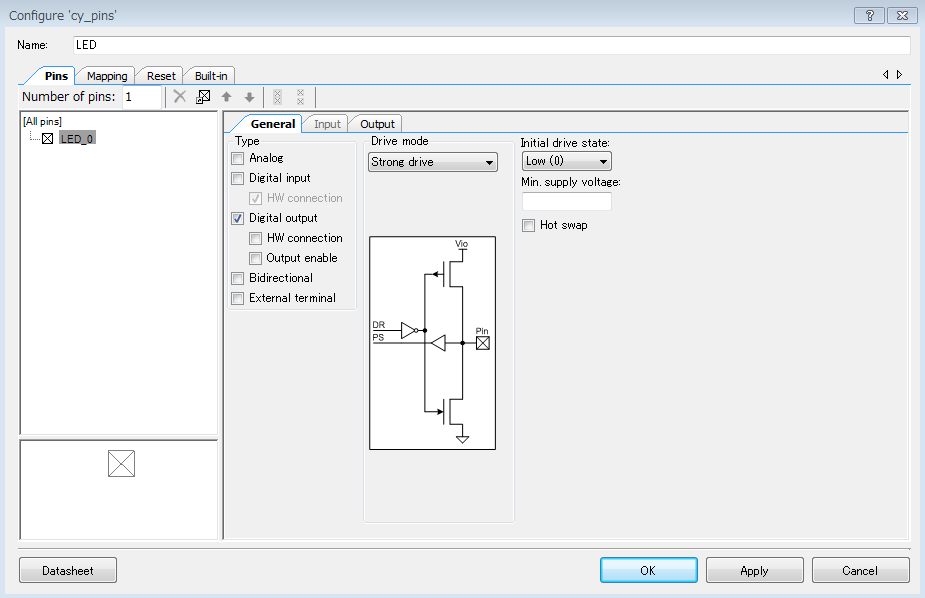Click the drive mode circuit diagram
The height and width of the screenshot is (598, 925).
[x=432, y=343]
